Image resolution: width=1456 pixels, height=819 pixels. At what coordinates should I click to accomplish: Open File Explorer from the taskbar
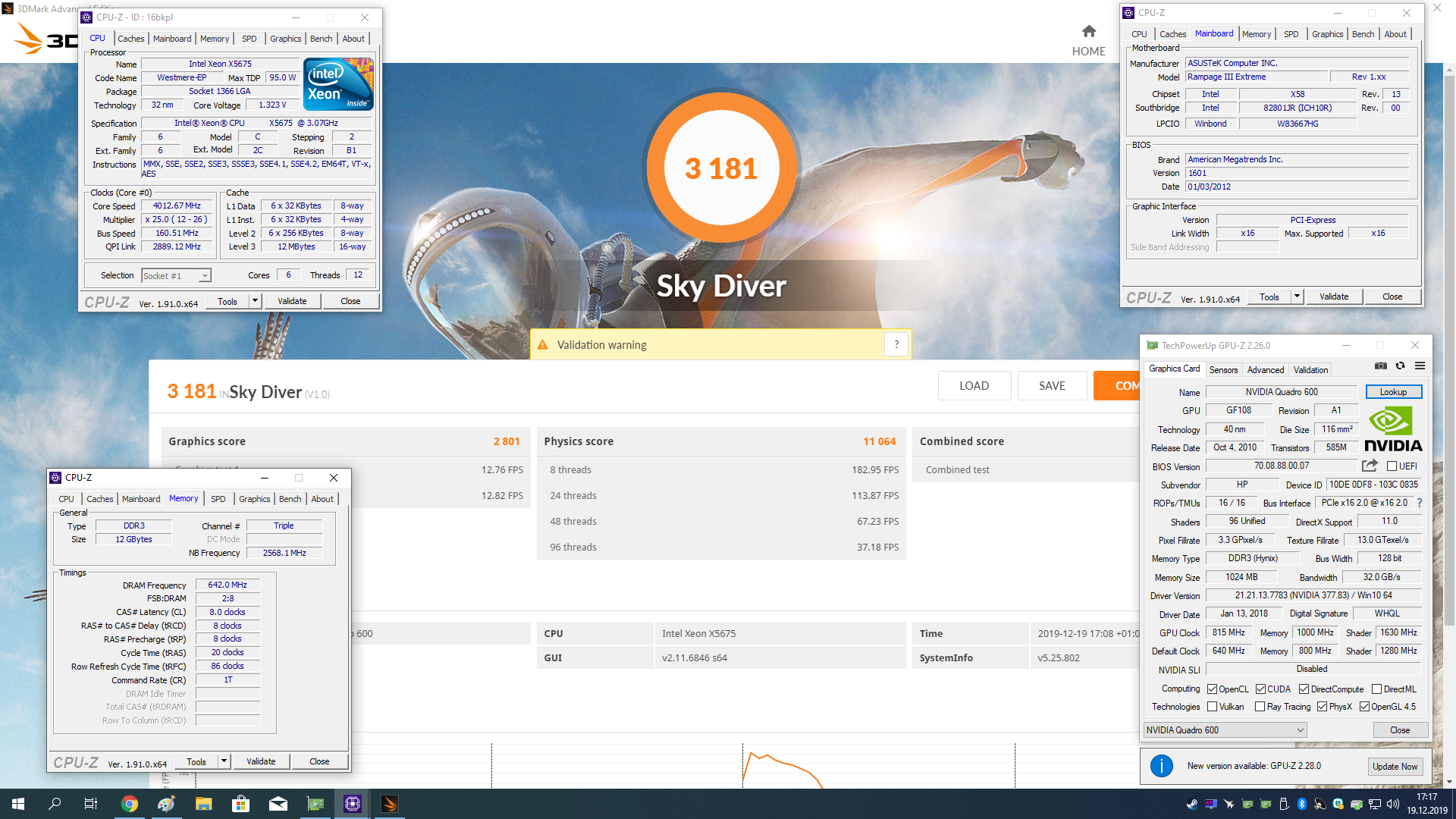click(x=203, y=804)
